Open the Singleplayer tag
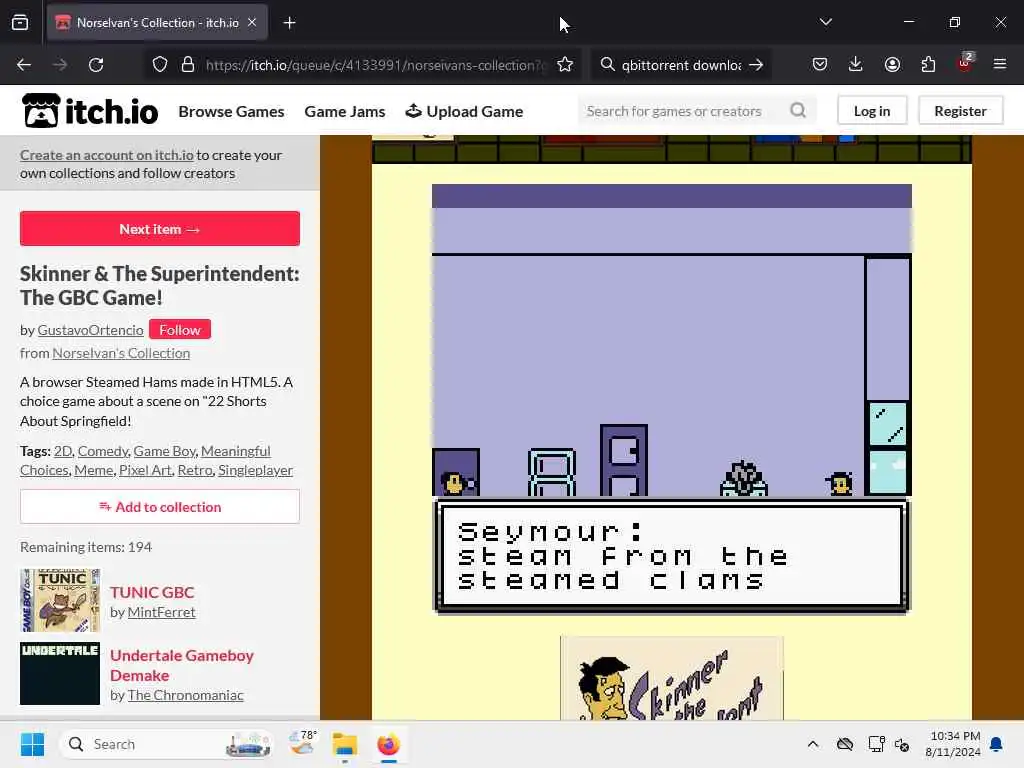 255,470
